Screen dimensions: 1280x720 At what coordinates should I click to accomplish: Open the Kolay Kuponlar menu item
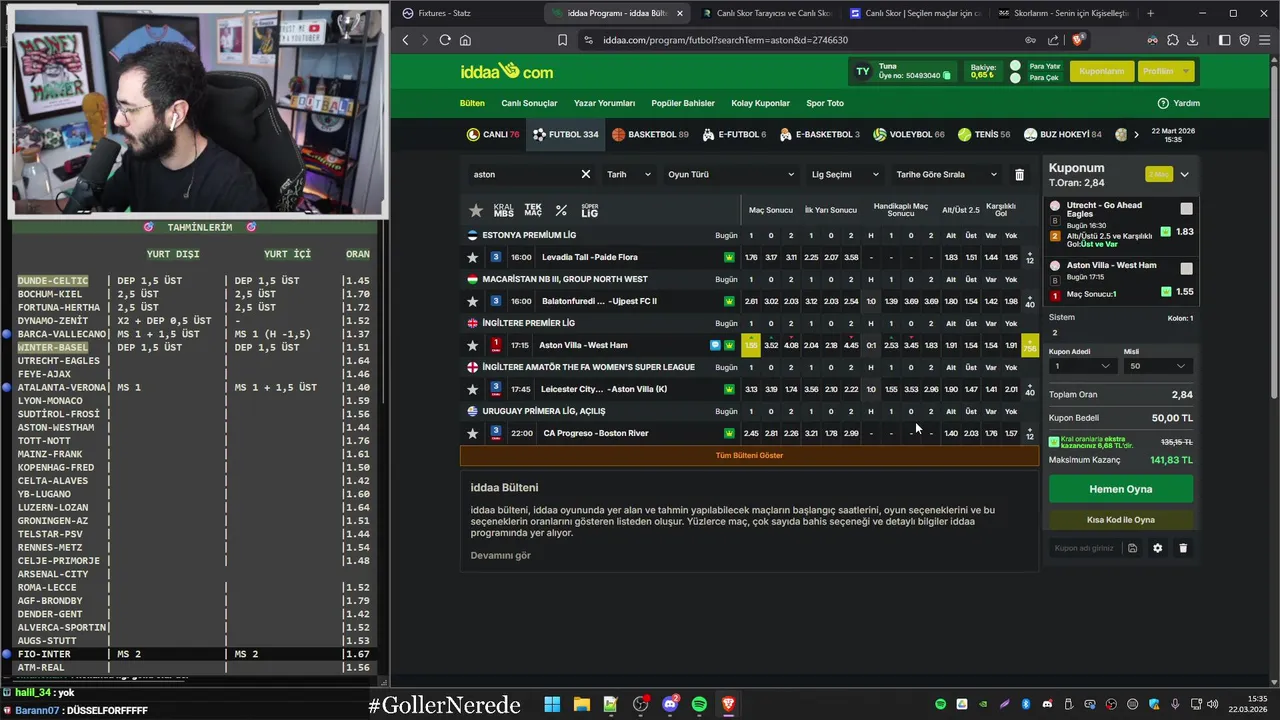click(760, 103)
